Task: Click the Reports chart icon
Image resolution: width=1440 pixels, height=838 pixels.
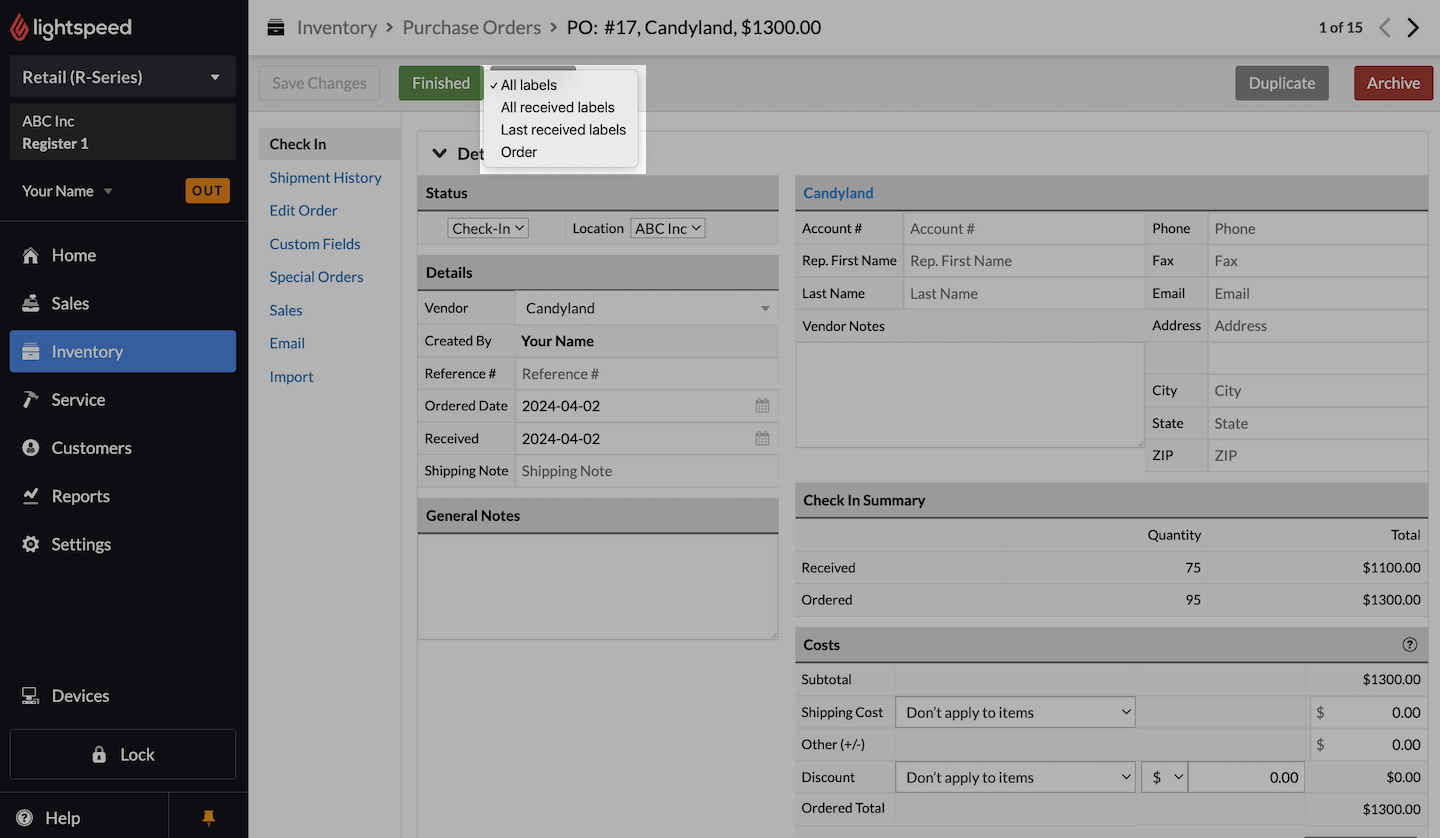Action: coord(31,496)
